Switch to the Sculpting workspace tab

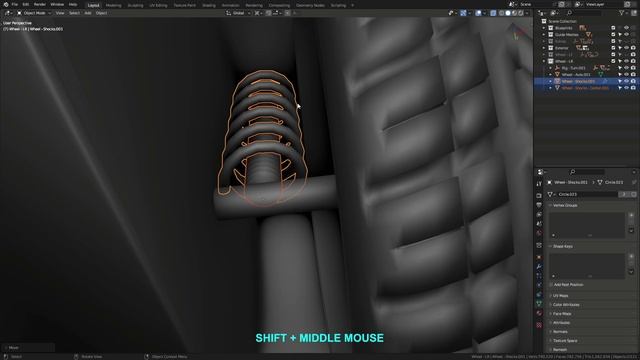(135, 5)
